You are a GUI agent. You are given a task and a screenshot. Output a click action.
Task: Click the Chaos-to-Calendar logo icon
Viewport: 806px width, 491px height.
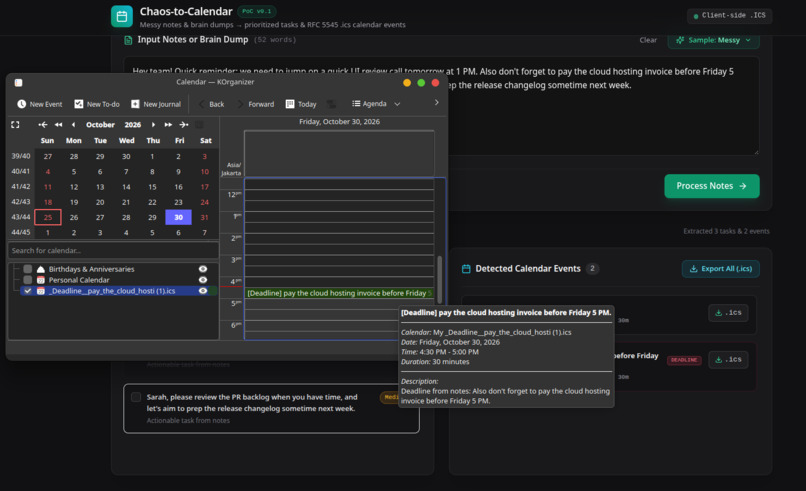click(122, 16)
